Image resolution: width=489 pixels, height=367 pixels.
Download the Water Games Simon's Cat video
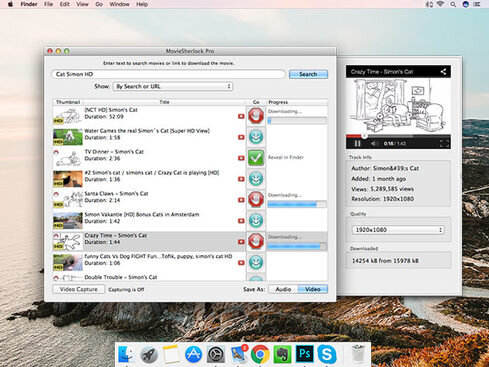(256, 137)
